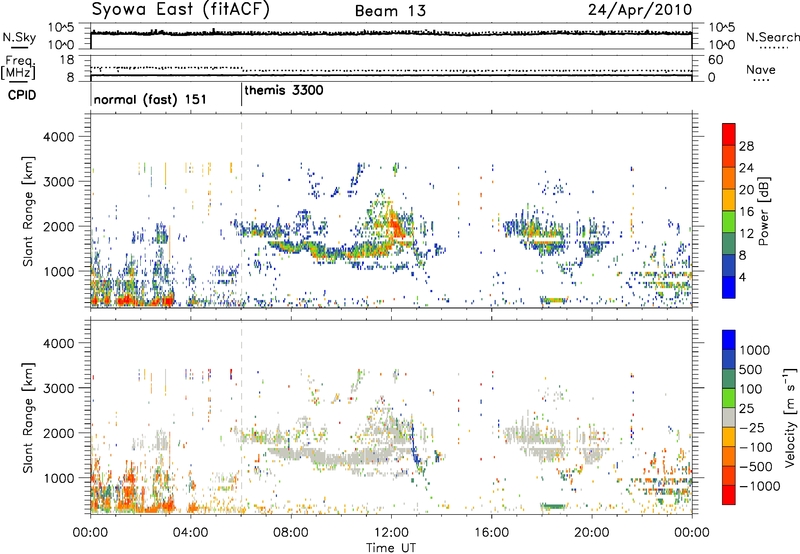This screenshot has height=554, width=800.
Task: Click the '-500' Velocity colorbar tick label
Action: click(755, 466)
